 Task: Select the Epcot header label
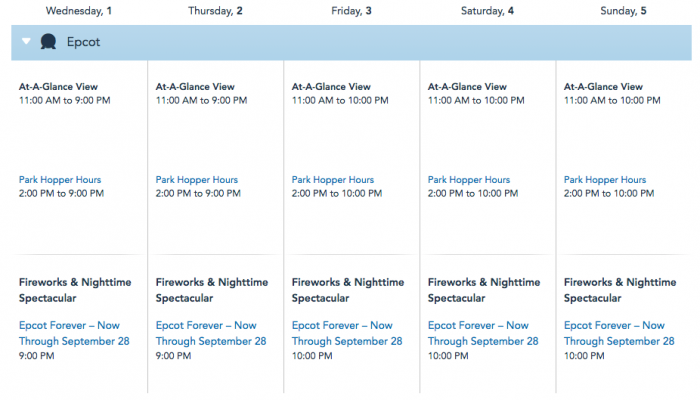tap(83, 43)
